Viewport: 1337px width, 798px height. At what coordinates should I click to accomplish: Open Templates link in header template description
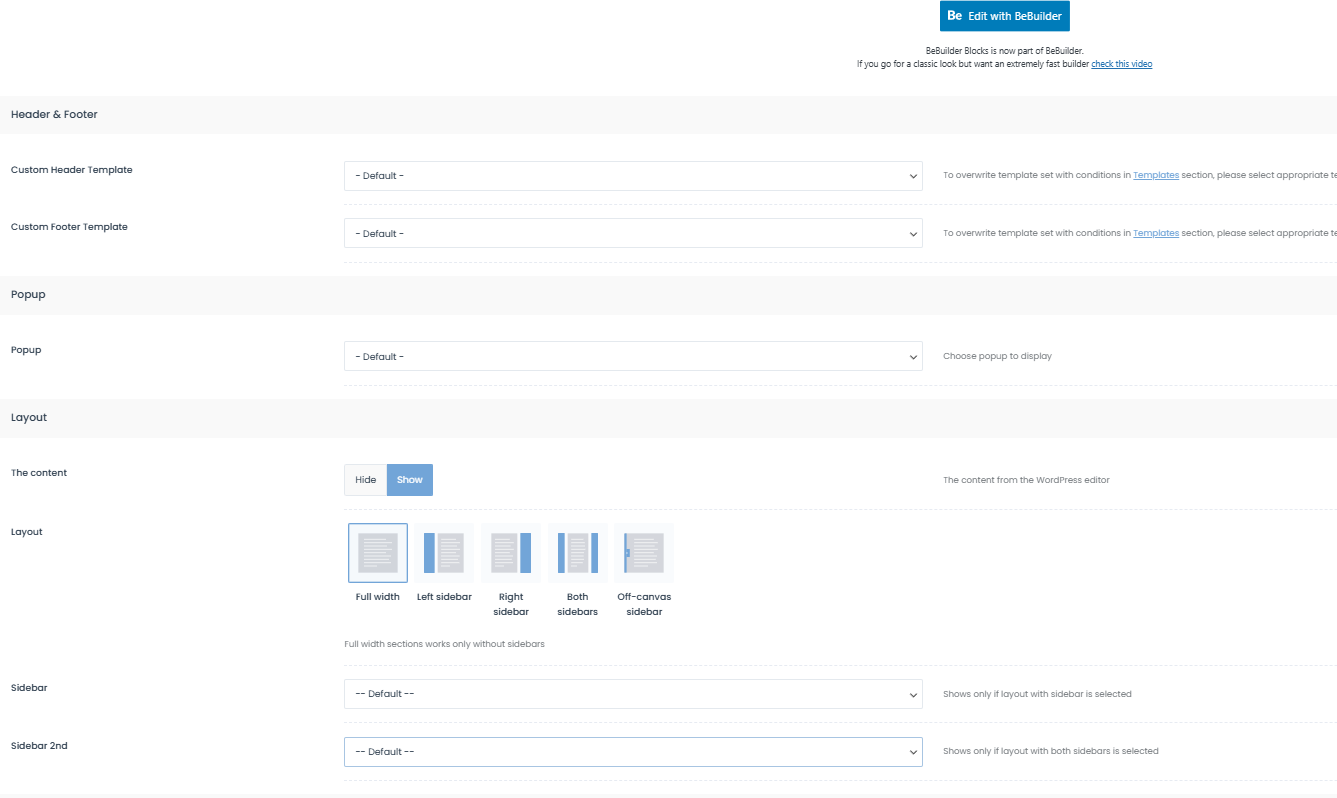[1156, 176]
